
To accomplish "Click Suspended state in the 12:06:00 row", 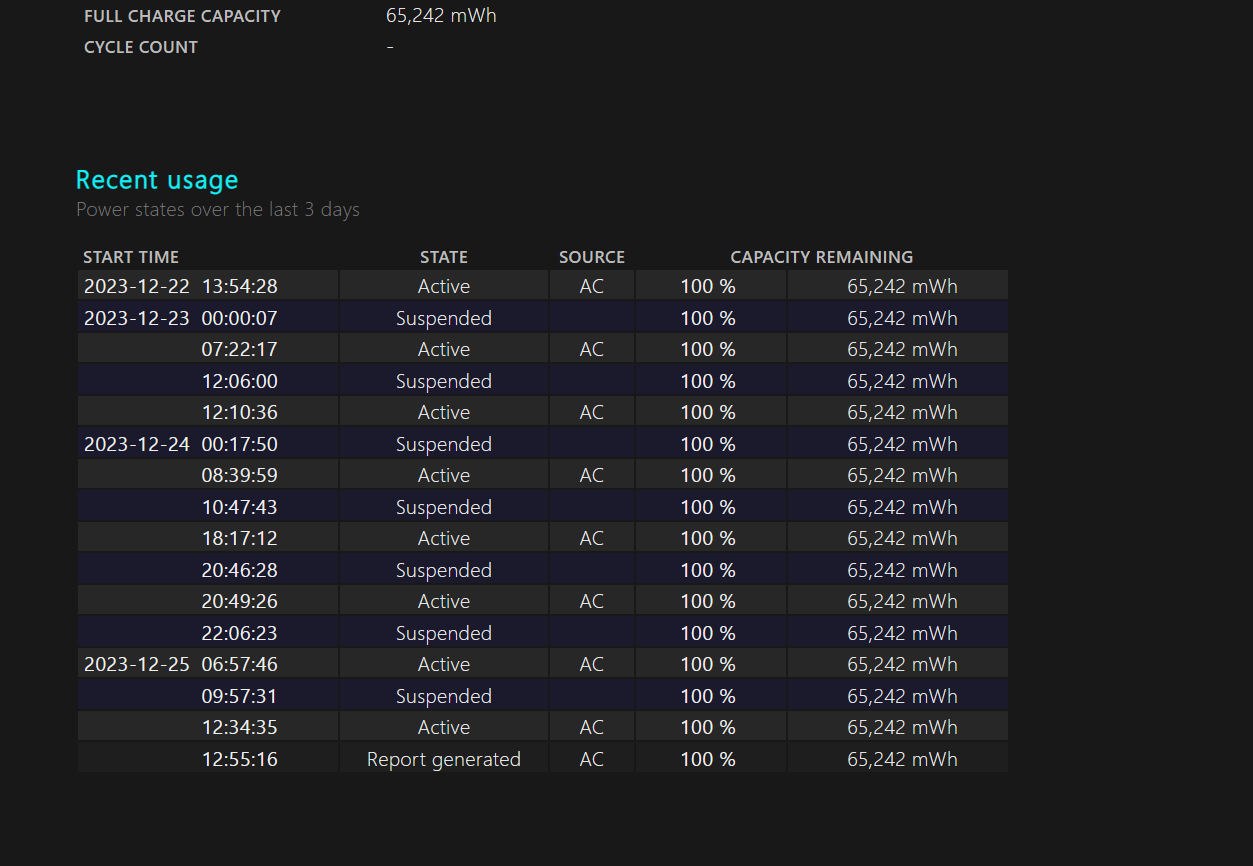I will click(443, 381).
